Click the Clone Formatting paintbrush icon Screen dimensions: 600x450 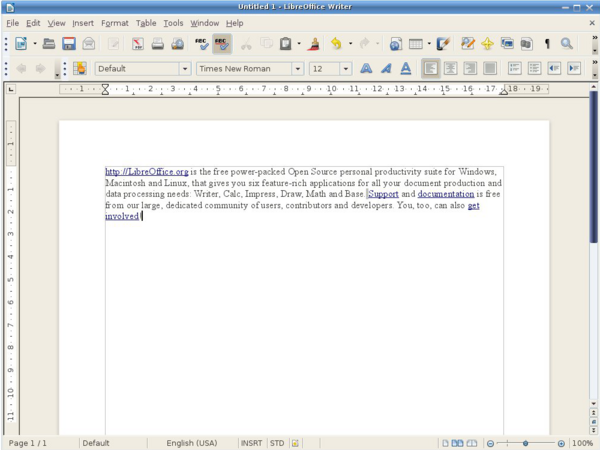pyautogui.click(x=313, y=44)
